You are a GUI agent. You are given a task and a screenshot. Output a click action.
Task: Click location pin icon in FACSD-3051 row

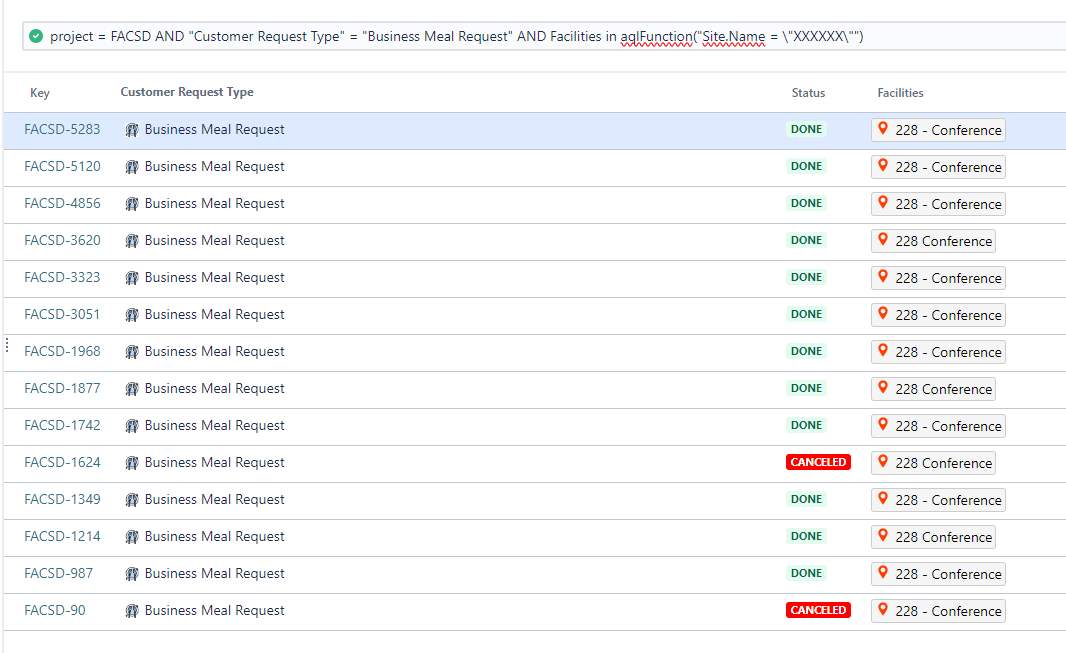(883, 313)
